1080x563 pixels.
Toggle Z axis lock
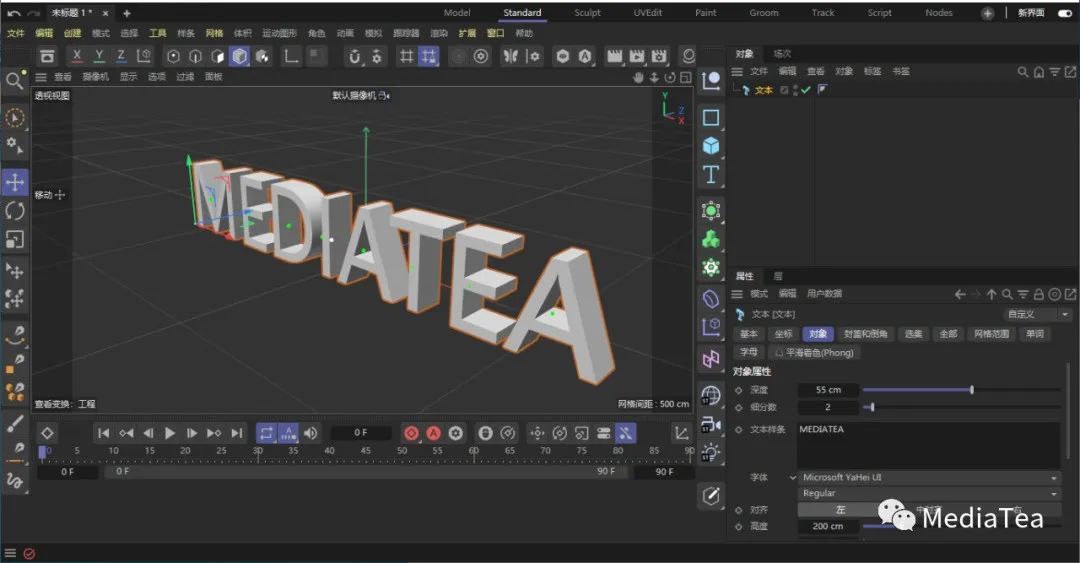point(121,56)
